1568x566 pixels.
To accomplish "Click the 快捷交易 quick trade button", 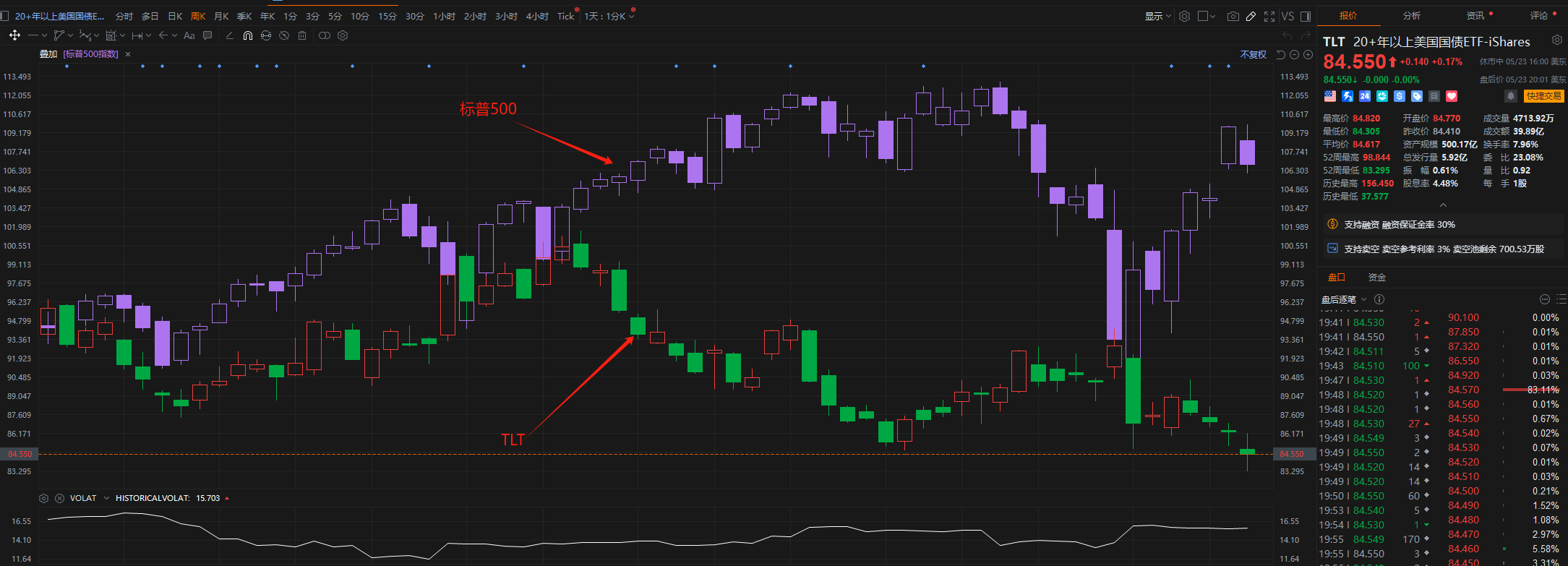I will (x=1543, y=96).
